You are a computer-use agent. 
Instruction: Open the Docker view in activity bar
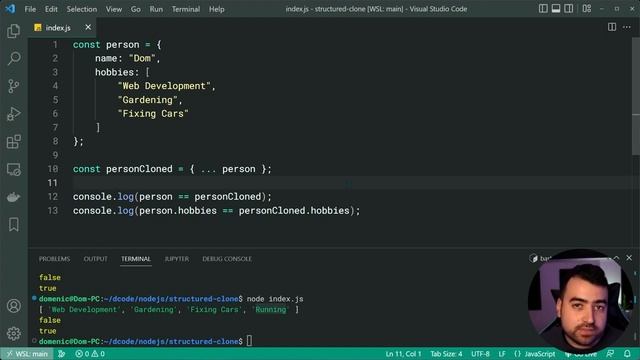pos(13,197)
